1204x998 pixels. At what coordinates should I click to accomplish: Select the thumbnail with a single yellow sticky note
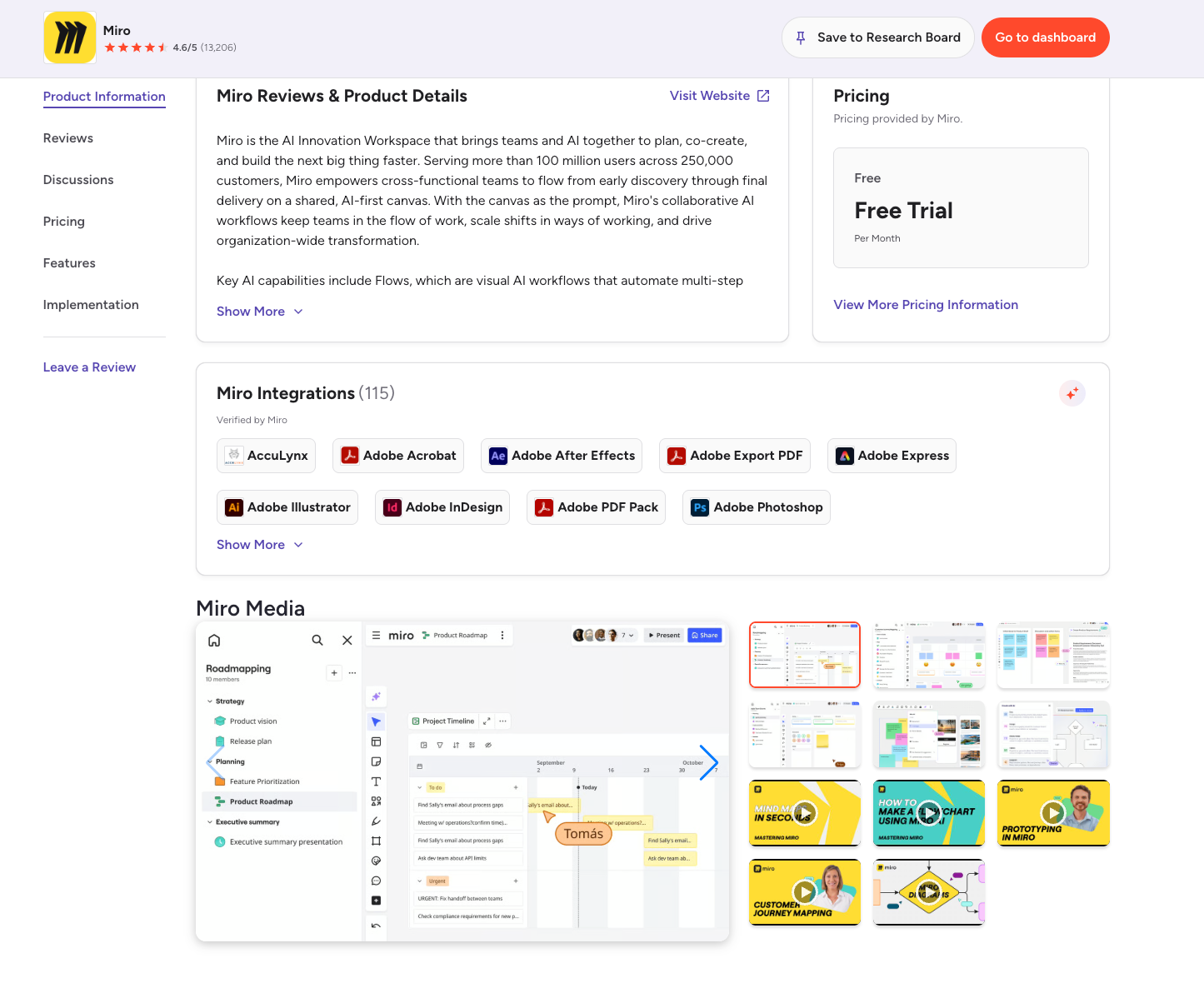805,734
